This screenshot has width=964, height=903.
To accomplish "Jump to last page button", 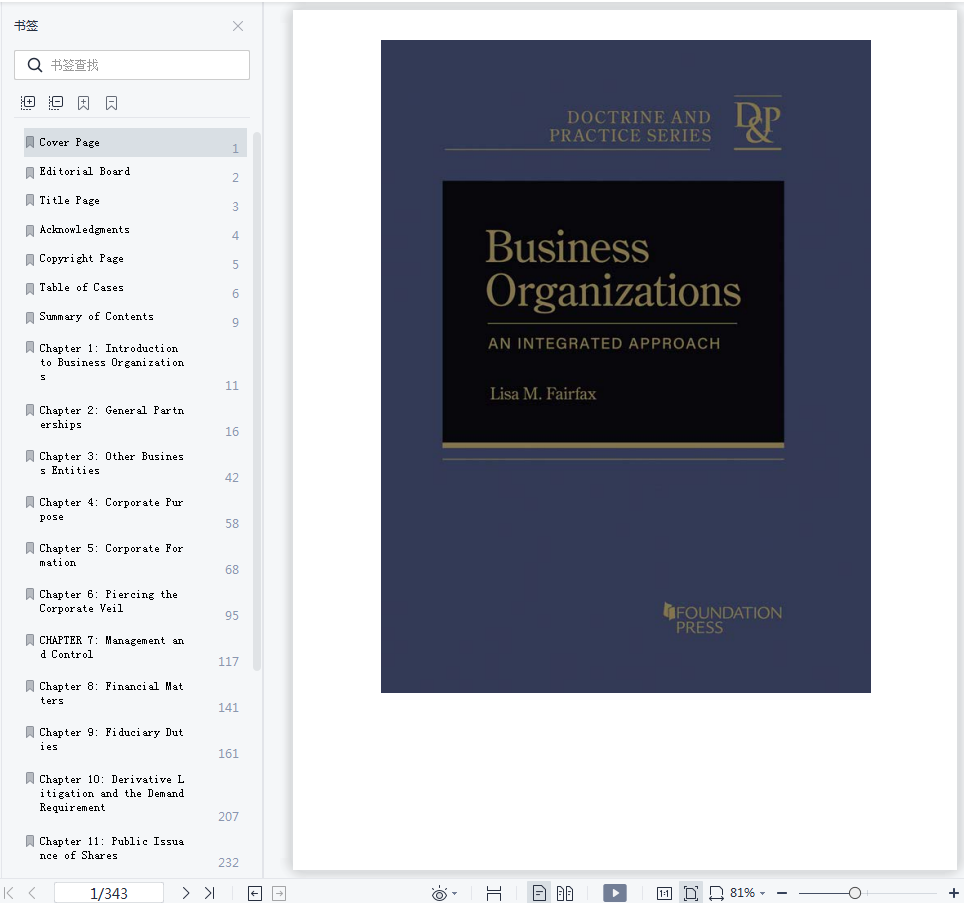I will click(210, 893).
